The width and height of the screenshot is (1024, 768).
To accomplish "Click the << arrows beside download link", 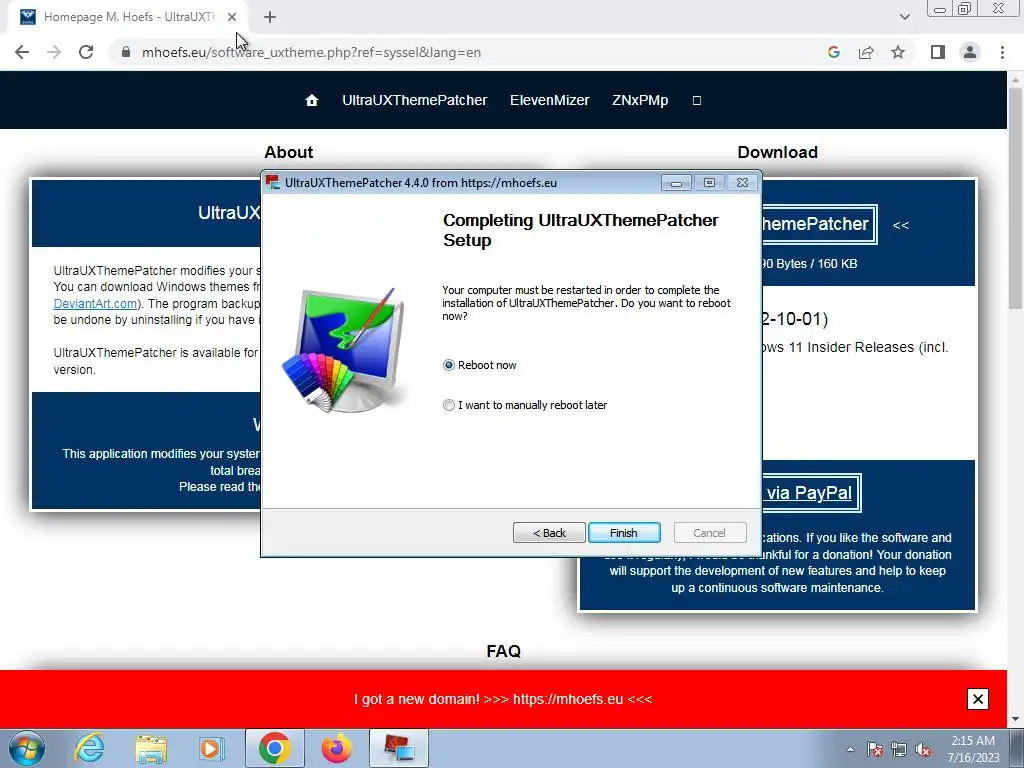I will point(901,225).
